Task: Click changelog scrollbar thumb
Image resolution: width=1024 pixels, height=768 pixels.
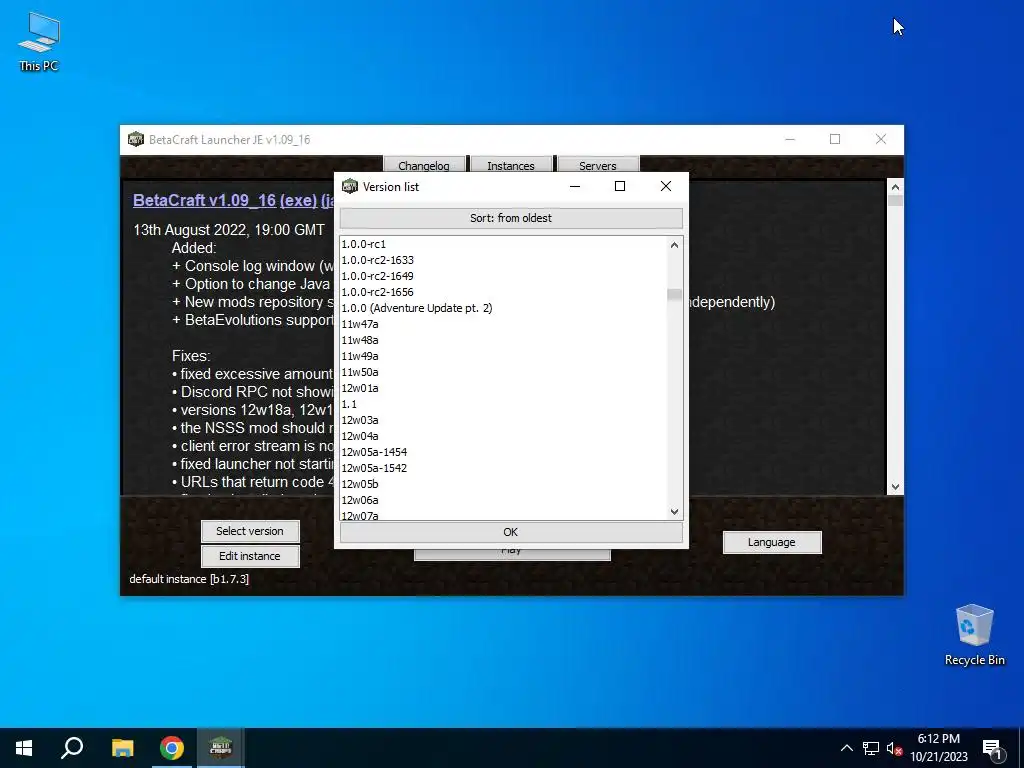Action: coord(895,201)
